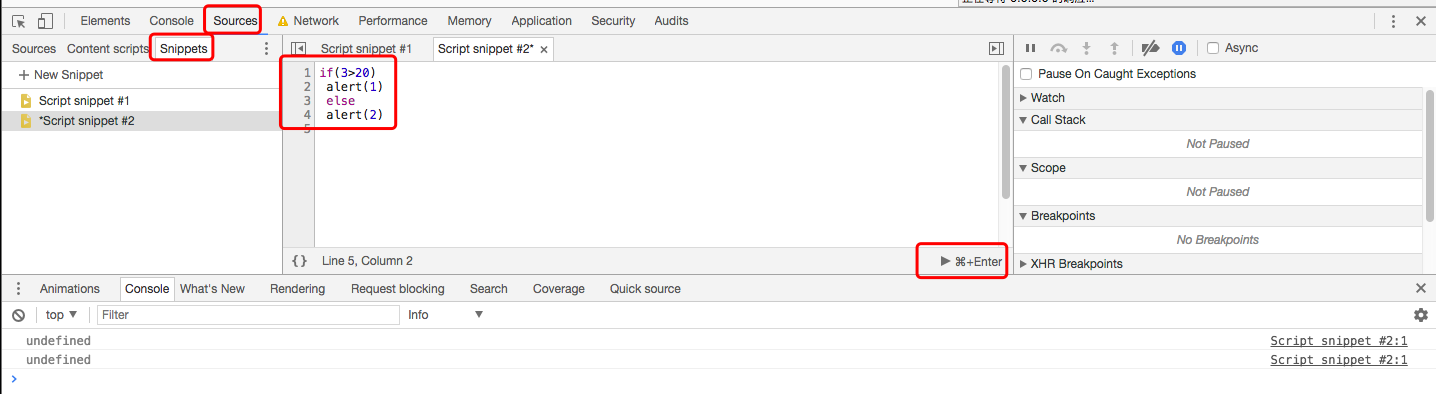
Task: Enable the Async checkbox
Action: (x=1213, y=48)
